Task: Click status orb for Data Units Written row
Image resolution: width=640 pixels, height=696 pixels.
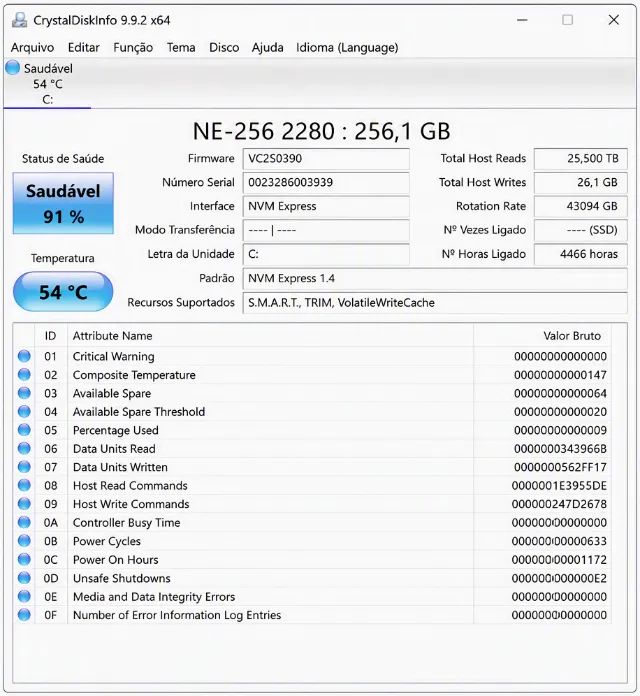Action: pyautogui.click(x=24, y=467)
